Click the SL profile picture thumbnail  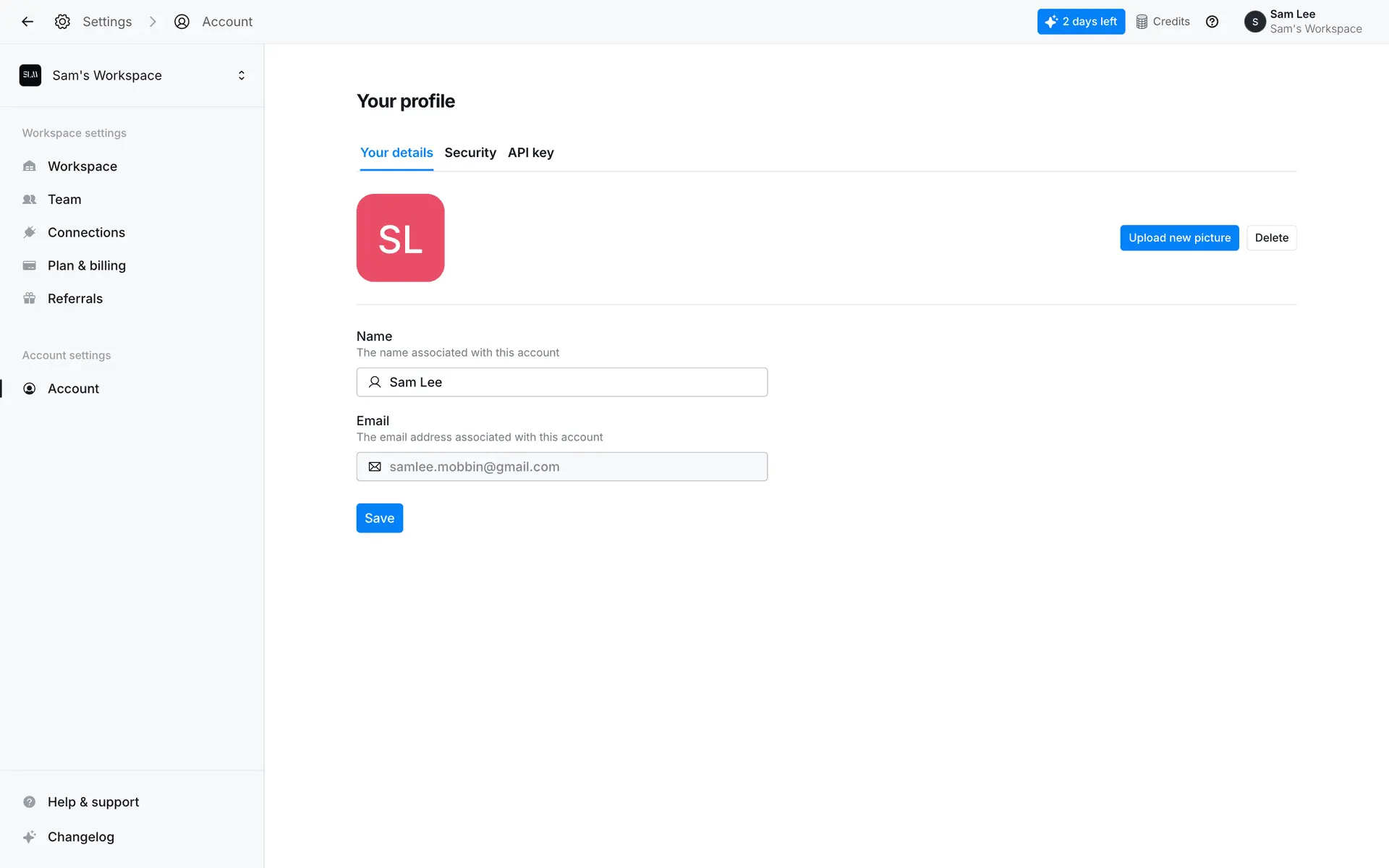point(400,238)
